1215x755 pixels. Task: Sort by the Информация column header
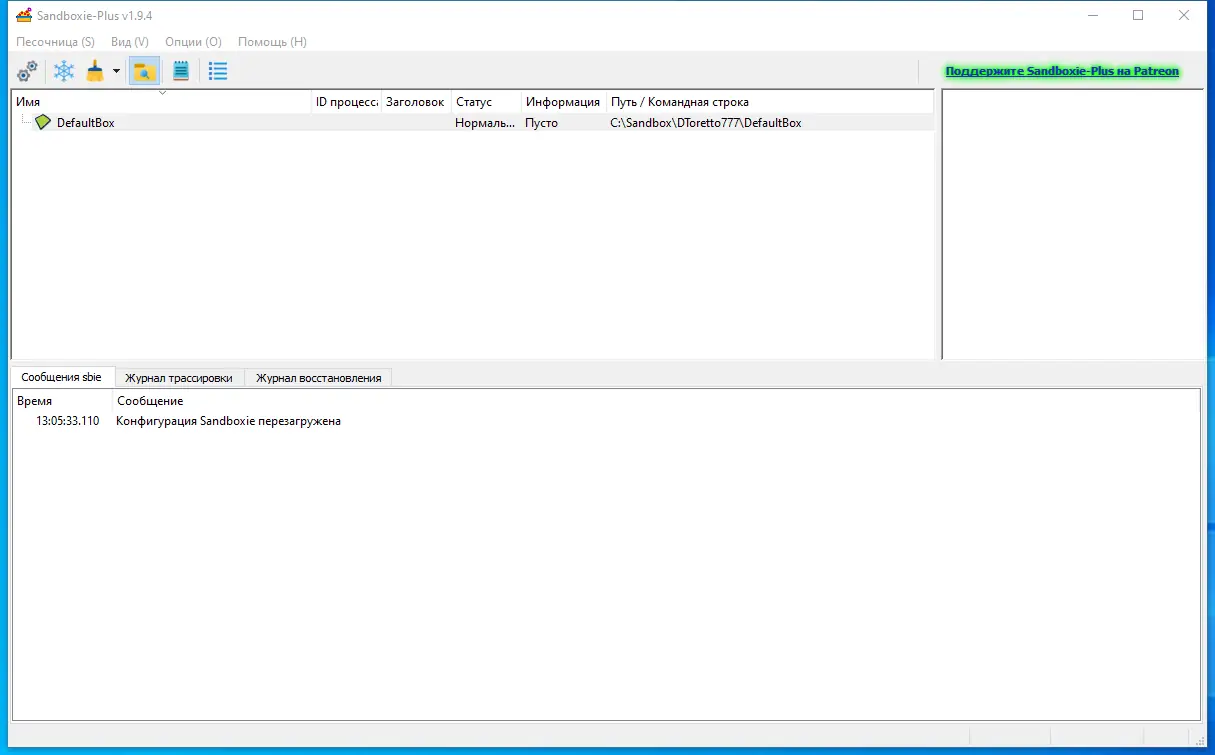pyautogui.click(x=563, y=102)
